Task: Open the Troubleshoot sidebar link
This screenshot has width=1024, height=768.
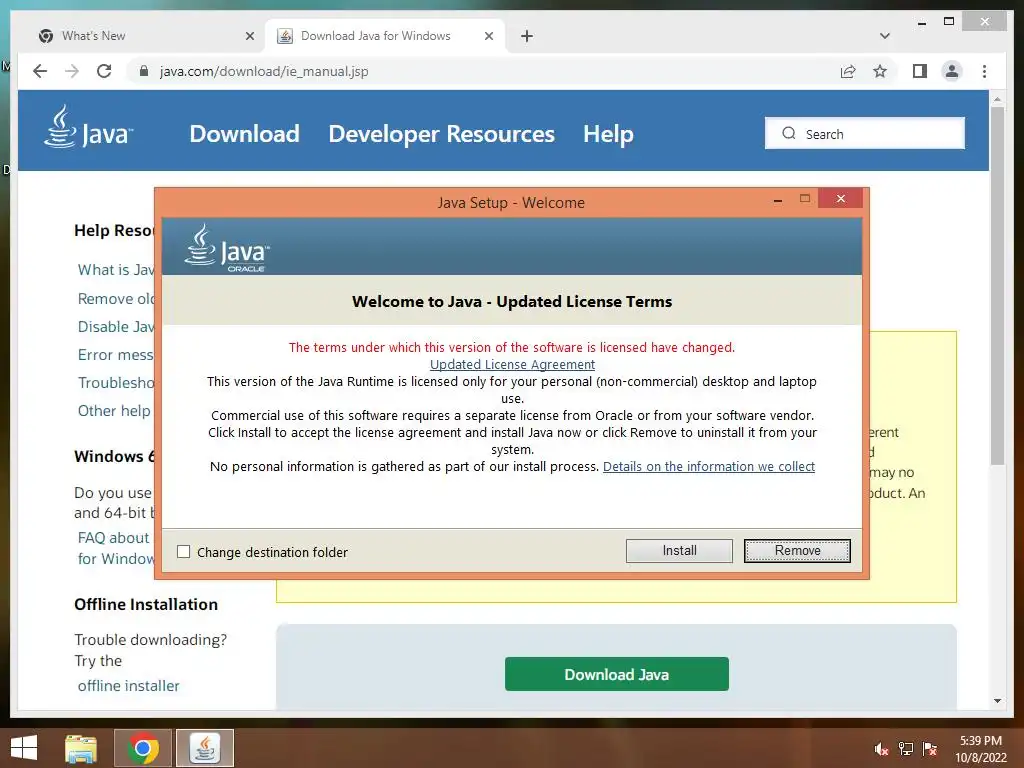Action: click(116, 383)
